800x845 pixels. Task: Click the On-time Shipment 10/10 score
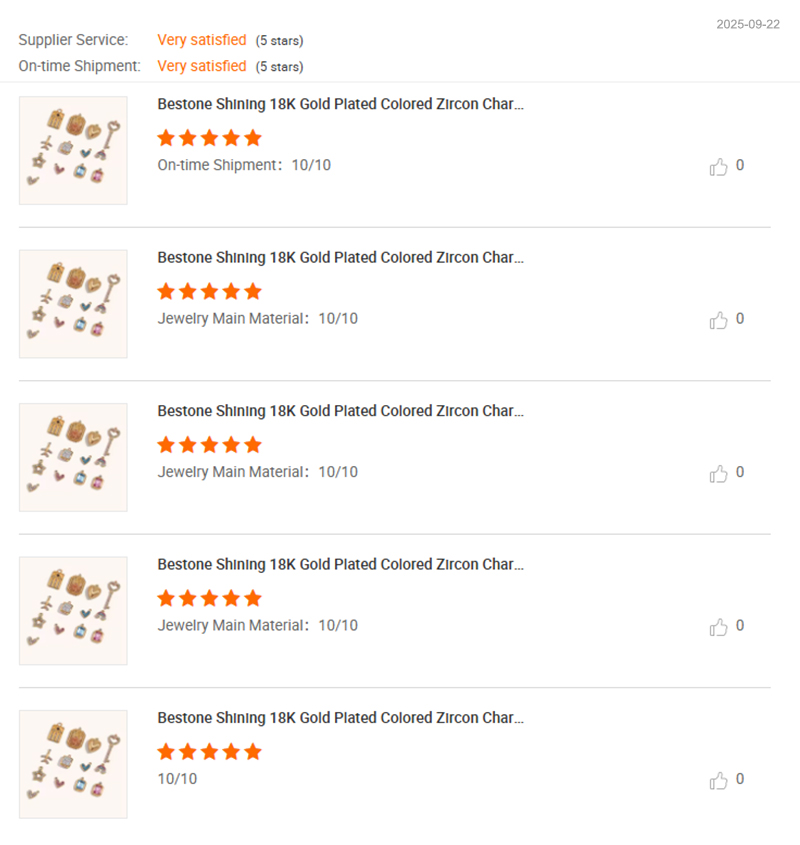(x=247, y=165)
